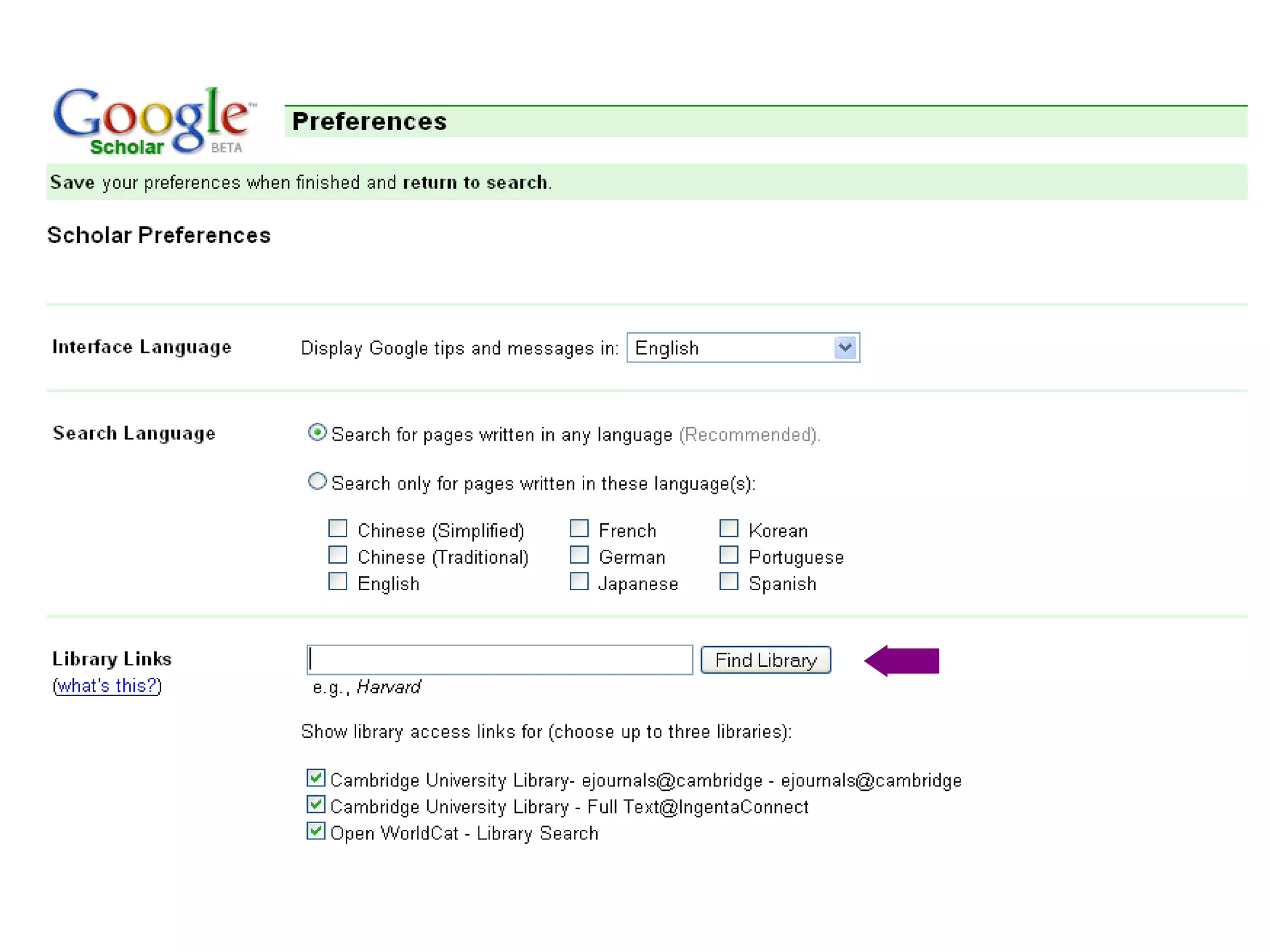1270x952 pixels.
Task: Tick the English search language checkbox
Action: (x=338, y=582)
